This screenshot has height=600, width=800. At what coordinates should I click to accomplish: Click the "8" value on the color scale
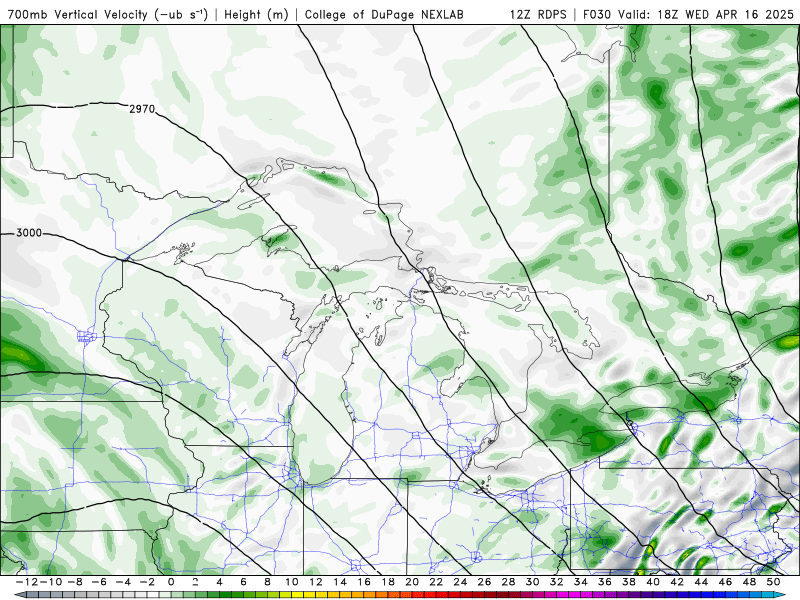(267, 582)
